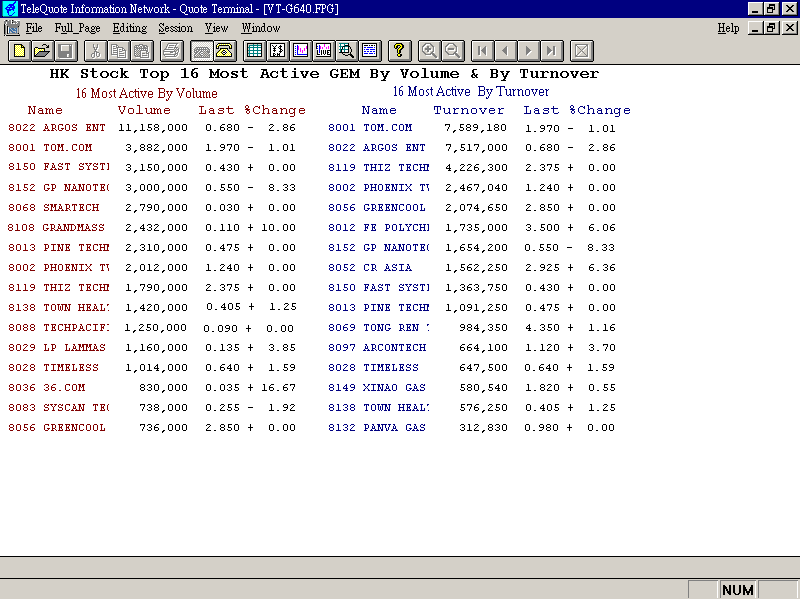Click the black-and-white currency symbols icon

[x=278, y=51]
